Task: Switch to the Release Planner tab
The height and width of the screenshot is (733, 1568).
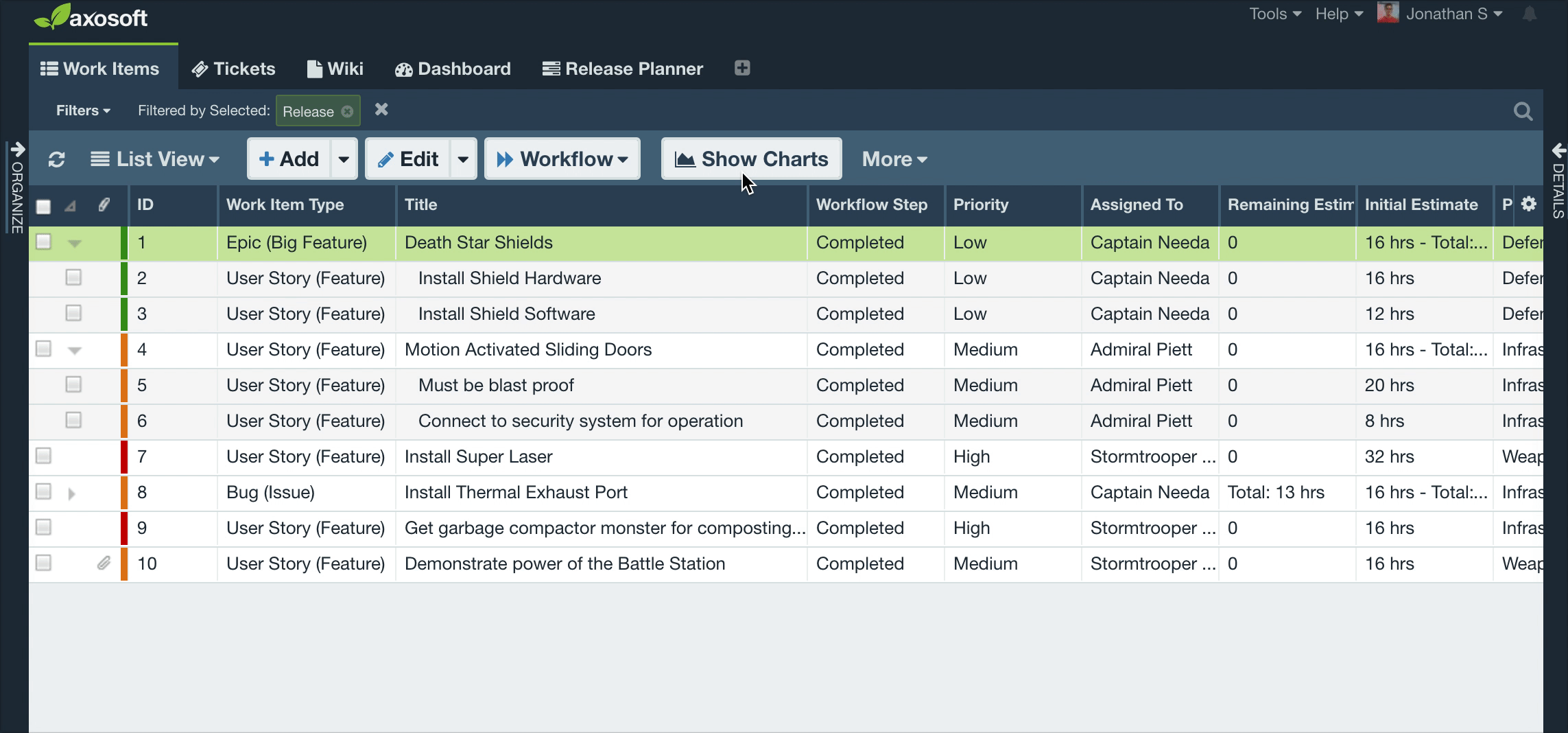Action: coord(623,69)
